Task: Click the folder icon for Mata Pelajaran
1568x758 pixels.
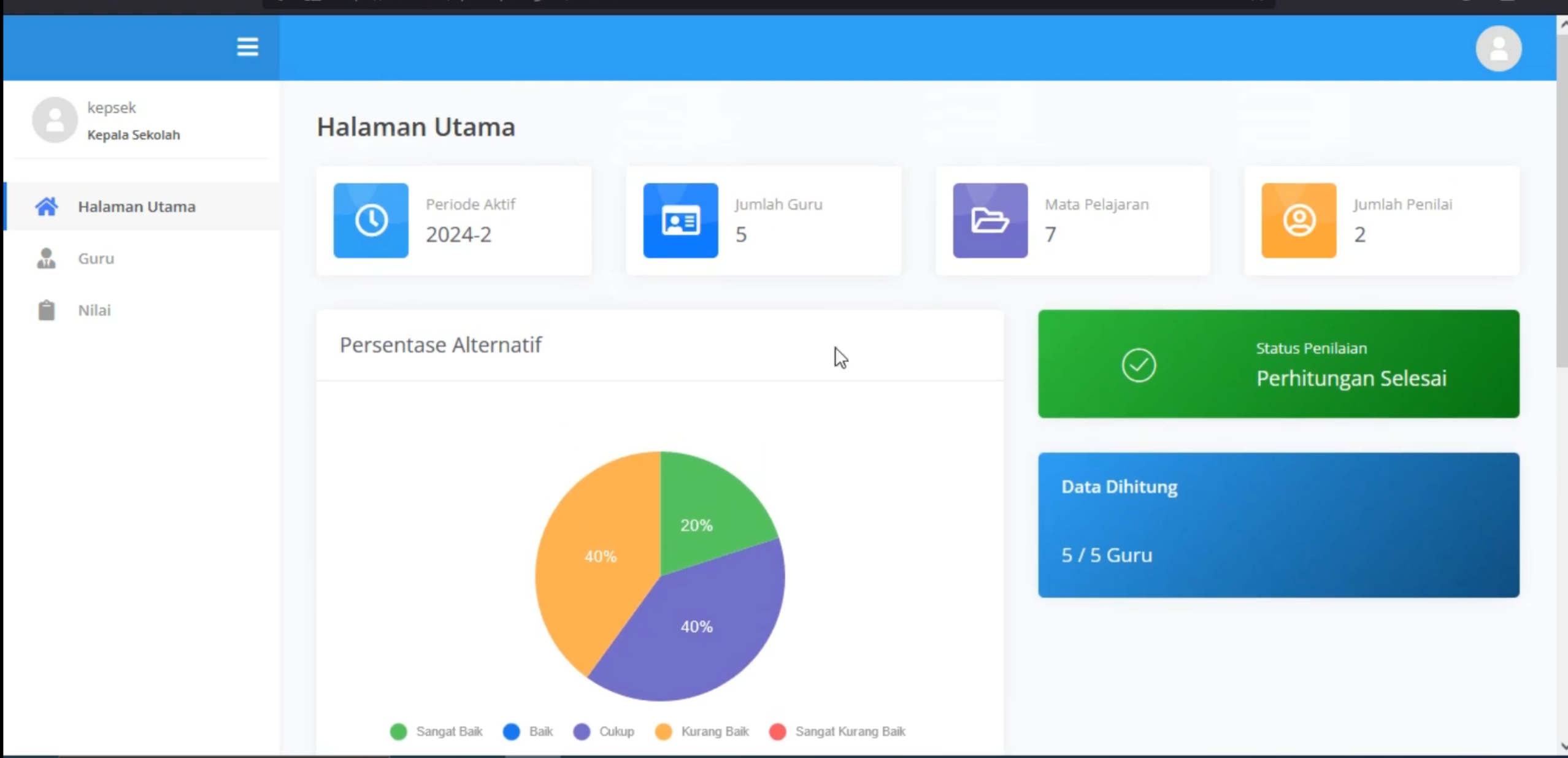Action: (990, 220)
